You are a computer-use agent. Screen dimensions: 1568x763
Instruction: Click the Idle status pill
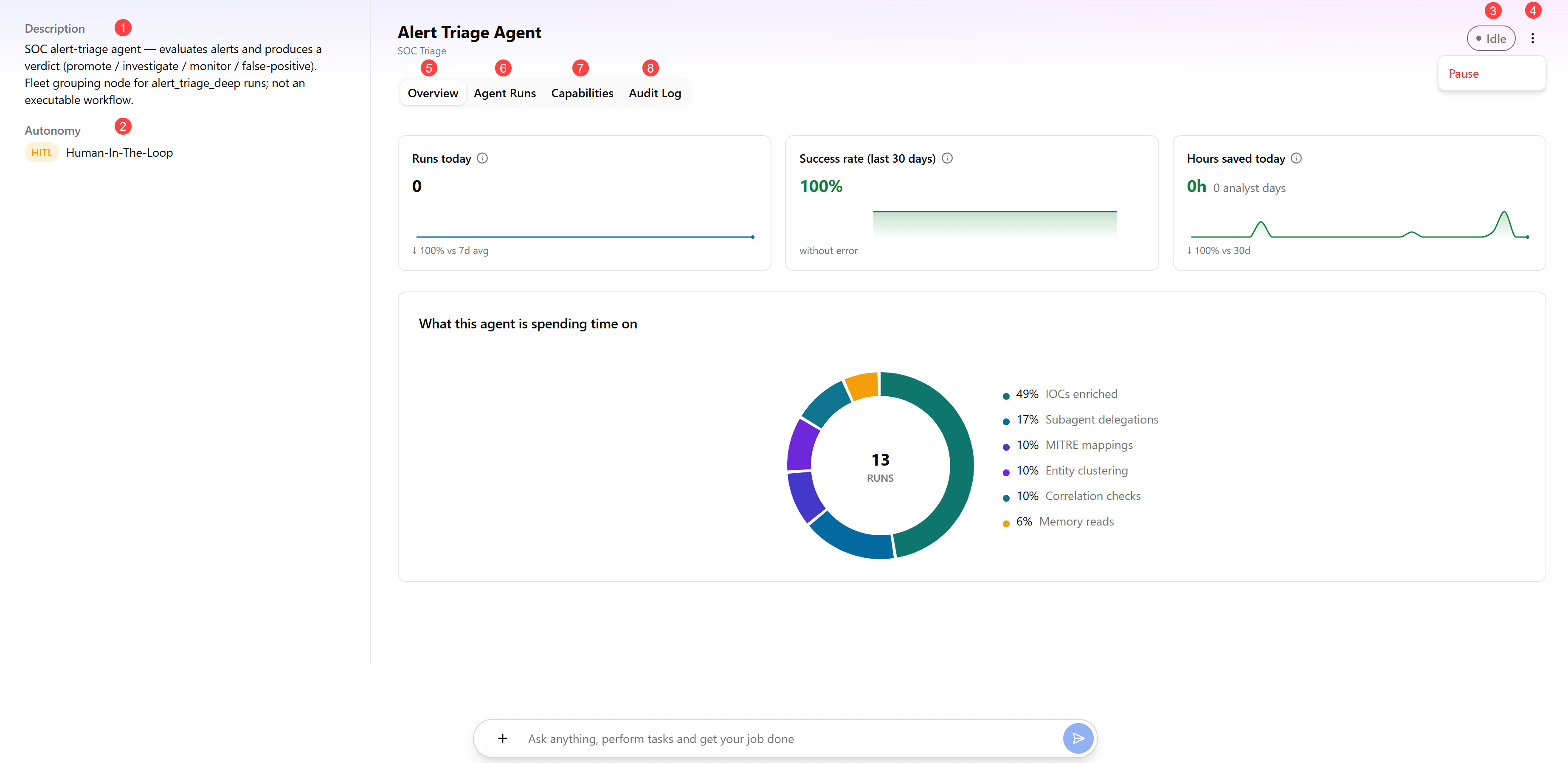point(1491,38)
